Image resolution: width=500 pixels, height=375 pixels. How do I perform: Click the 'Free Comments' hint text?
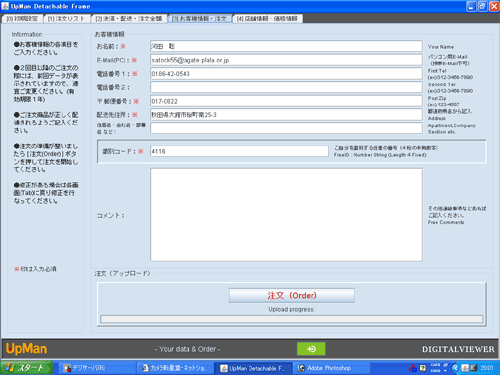click(446, 222)
